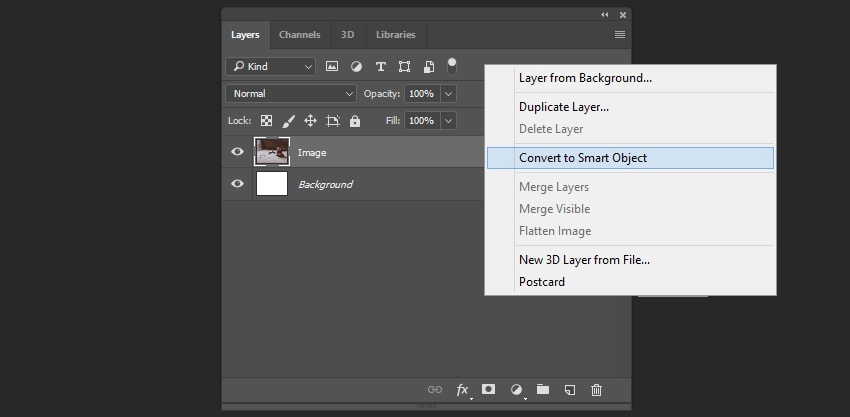This screenshot has width=850, height=417.
Task: Filter layers by pixel layer icon
Action: (x=332, y=67)
